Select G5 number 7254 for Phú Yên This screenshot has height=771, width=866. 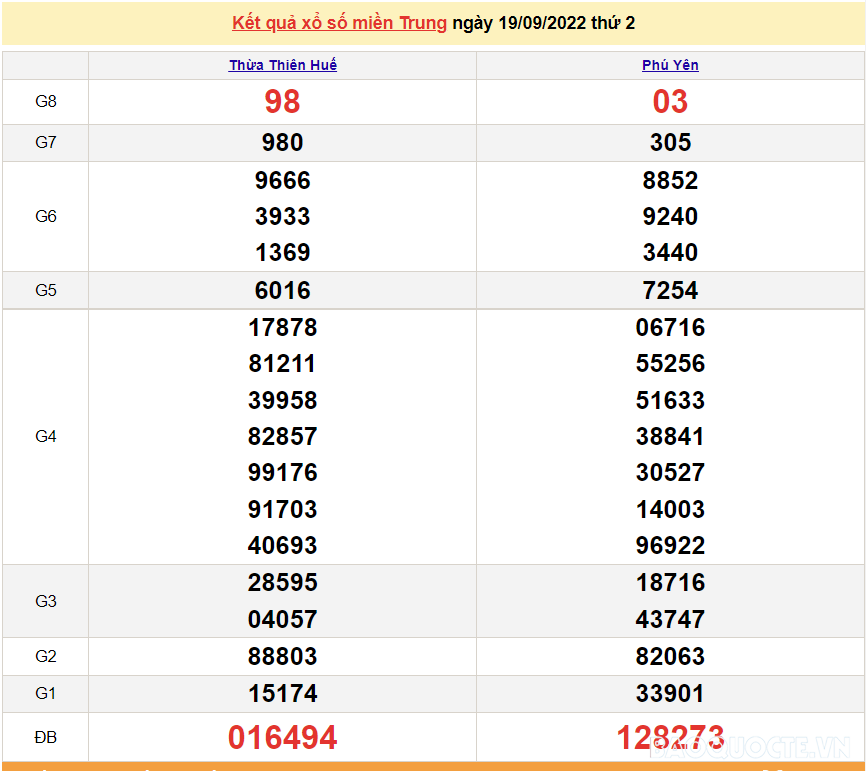670,290
